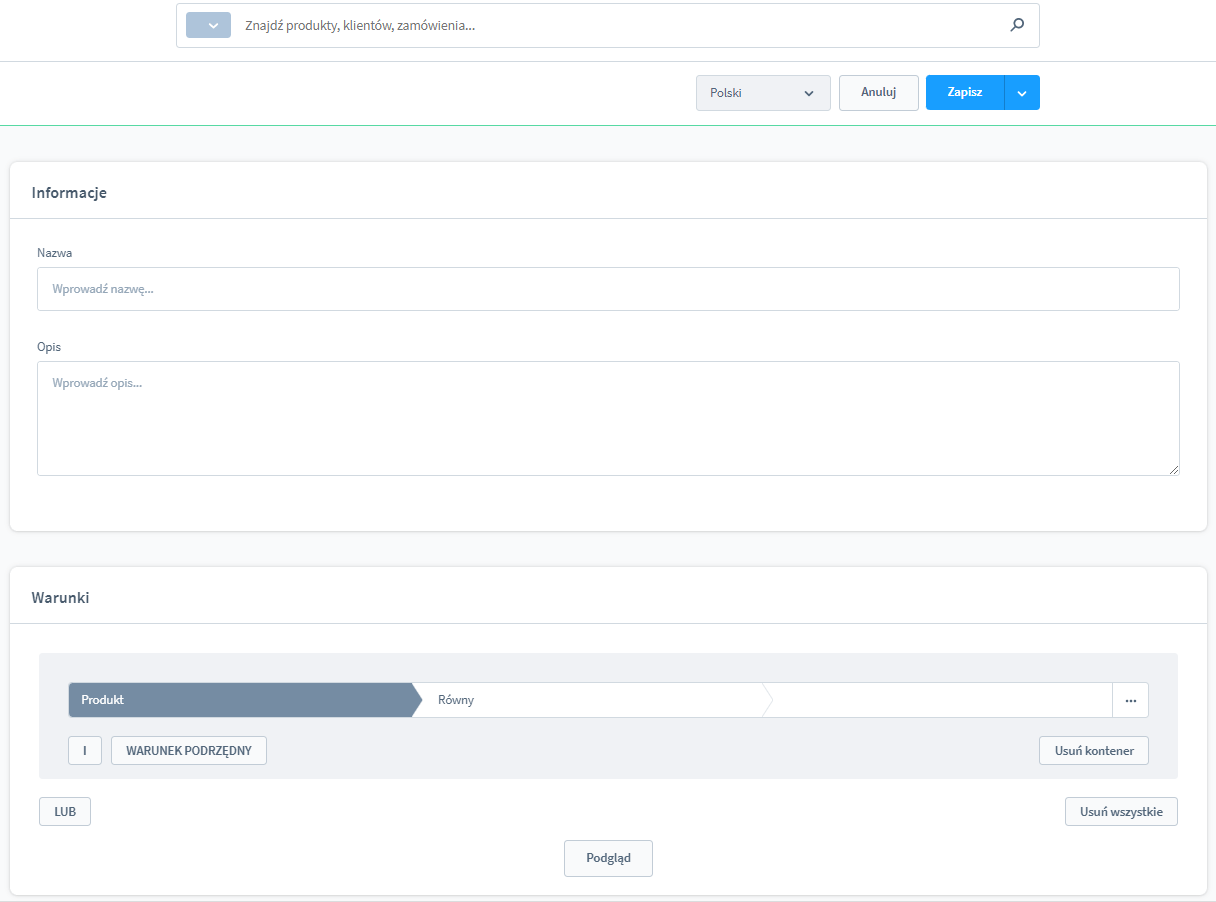This screenshot has width=1216, height=902.
Task: Click into the Nazwa name field
Action: 608,289
